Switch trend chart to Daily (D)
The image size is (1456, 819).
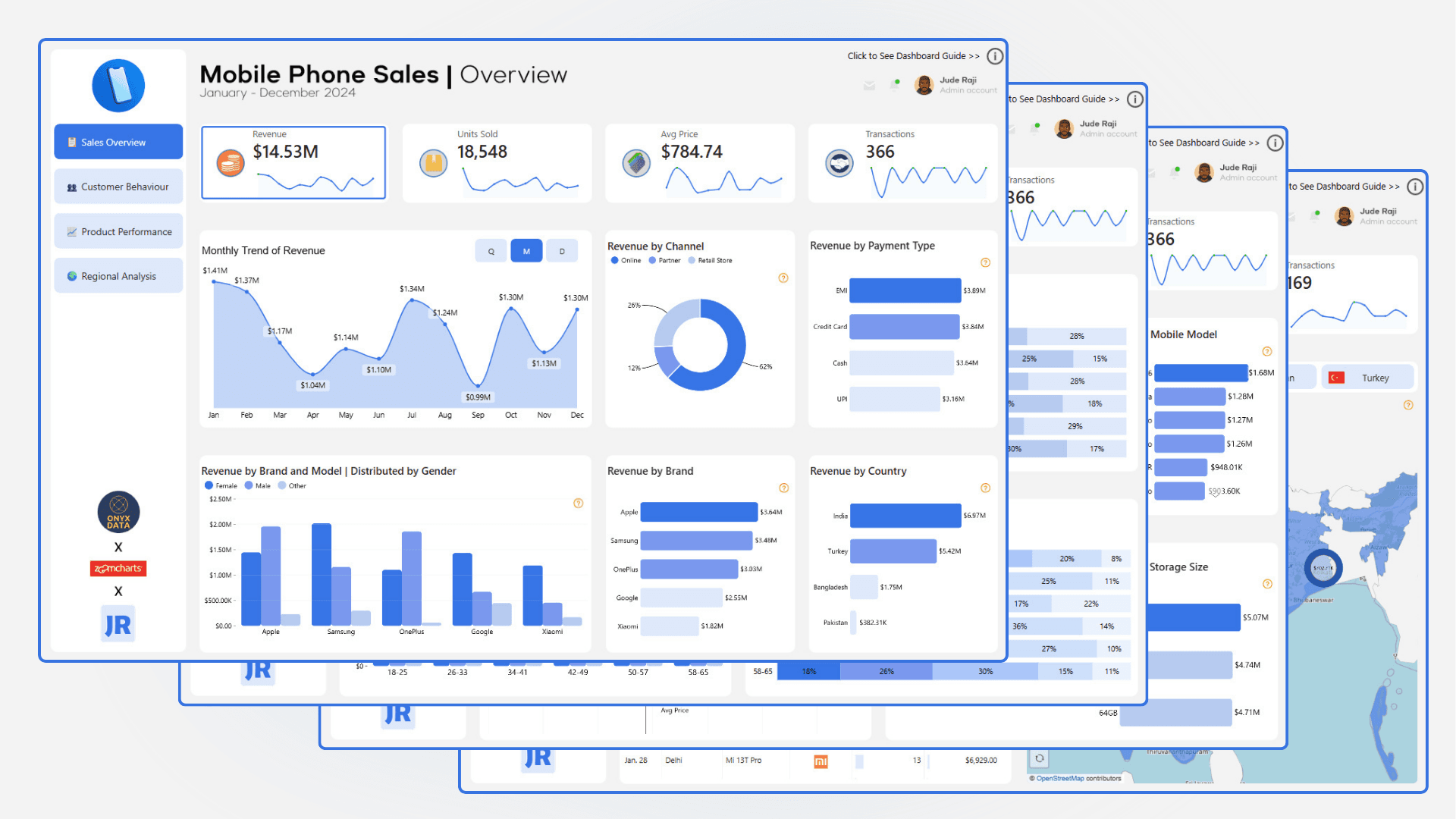[x=562, y=251]
